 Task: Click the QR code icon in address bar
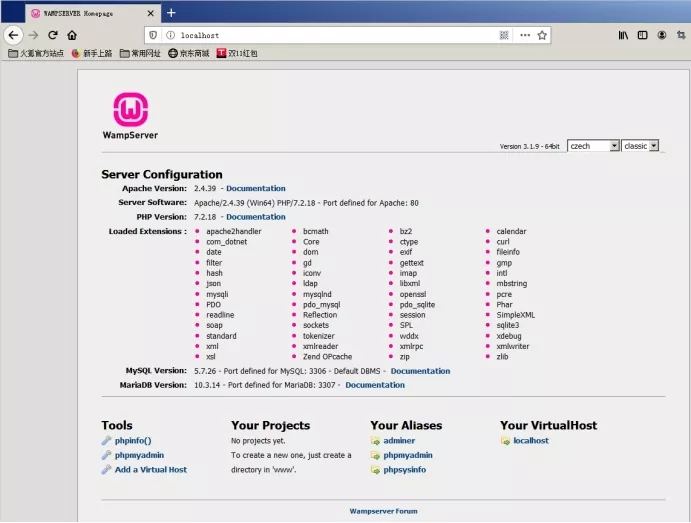[x=504, y=35]
